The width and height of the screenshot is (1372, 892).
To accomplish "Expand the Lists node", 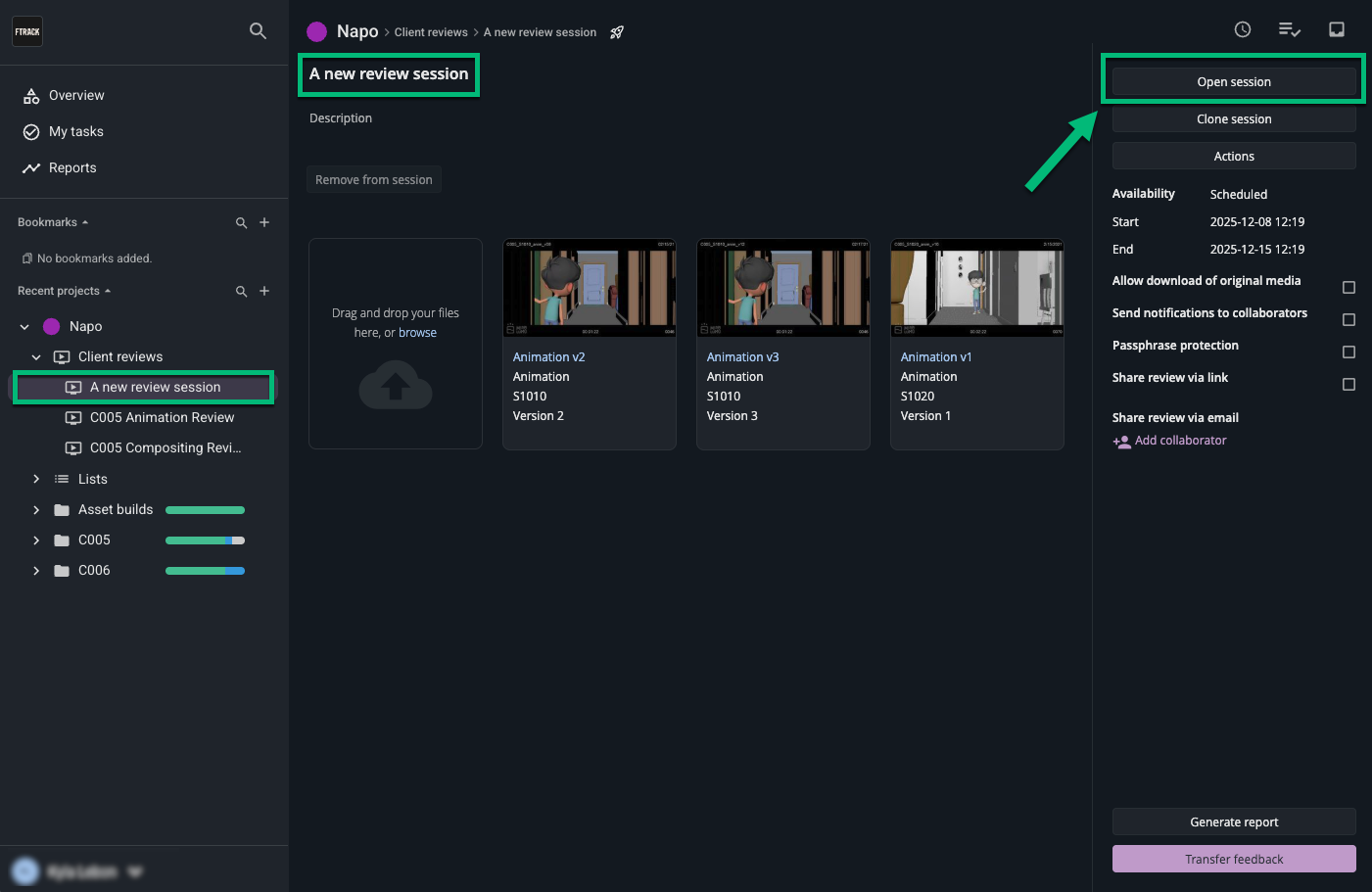I will (x=36, y=480).
